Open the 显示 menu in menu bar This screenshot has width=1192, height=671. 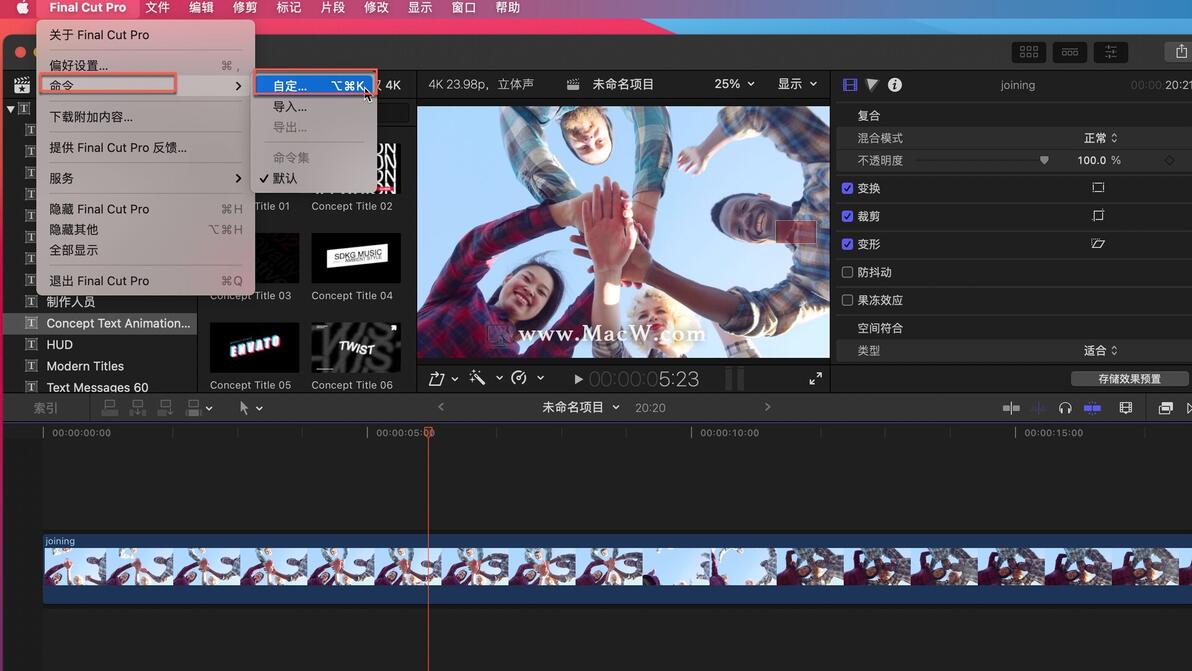pos(420,8)
